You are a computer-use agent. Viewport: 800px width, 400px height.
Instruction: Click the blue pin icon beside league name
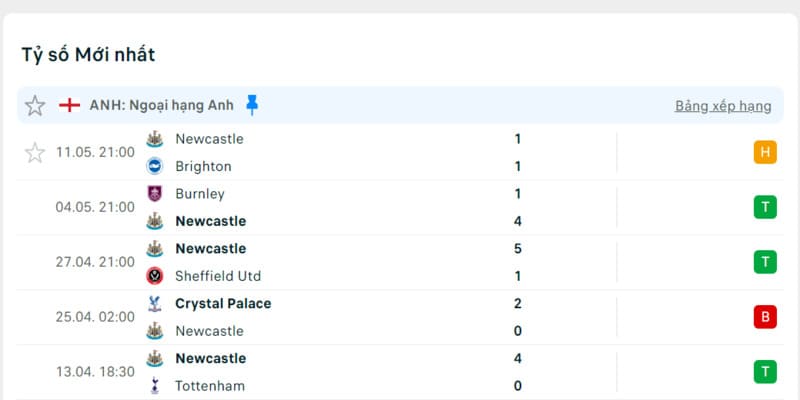(x=252, y=104)
